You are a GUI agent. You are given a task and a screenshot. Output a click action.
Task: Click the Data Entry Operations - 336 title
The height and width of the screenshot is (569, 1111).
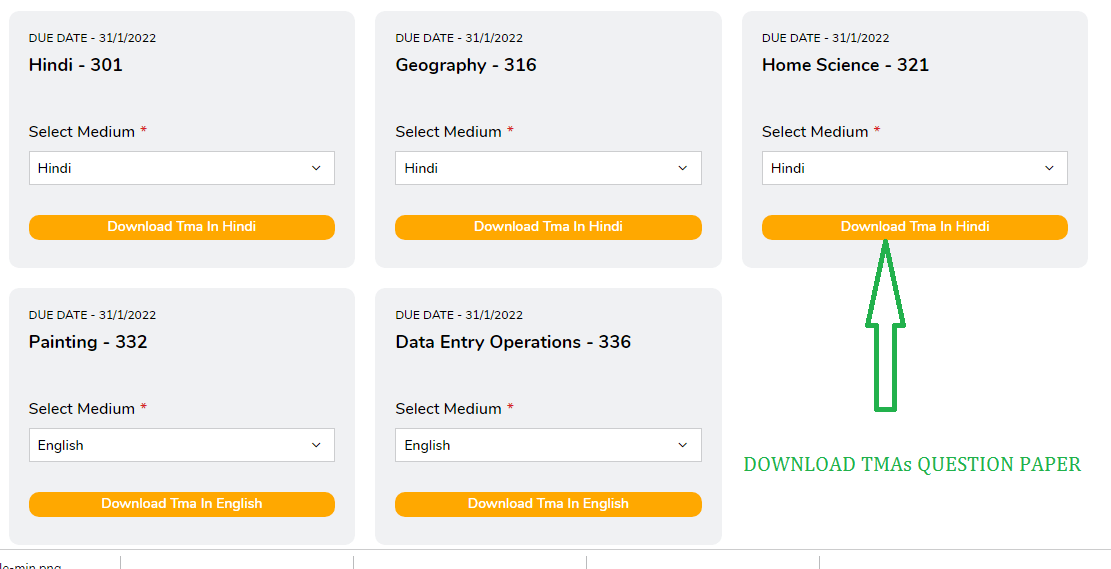click(513, 342)
